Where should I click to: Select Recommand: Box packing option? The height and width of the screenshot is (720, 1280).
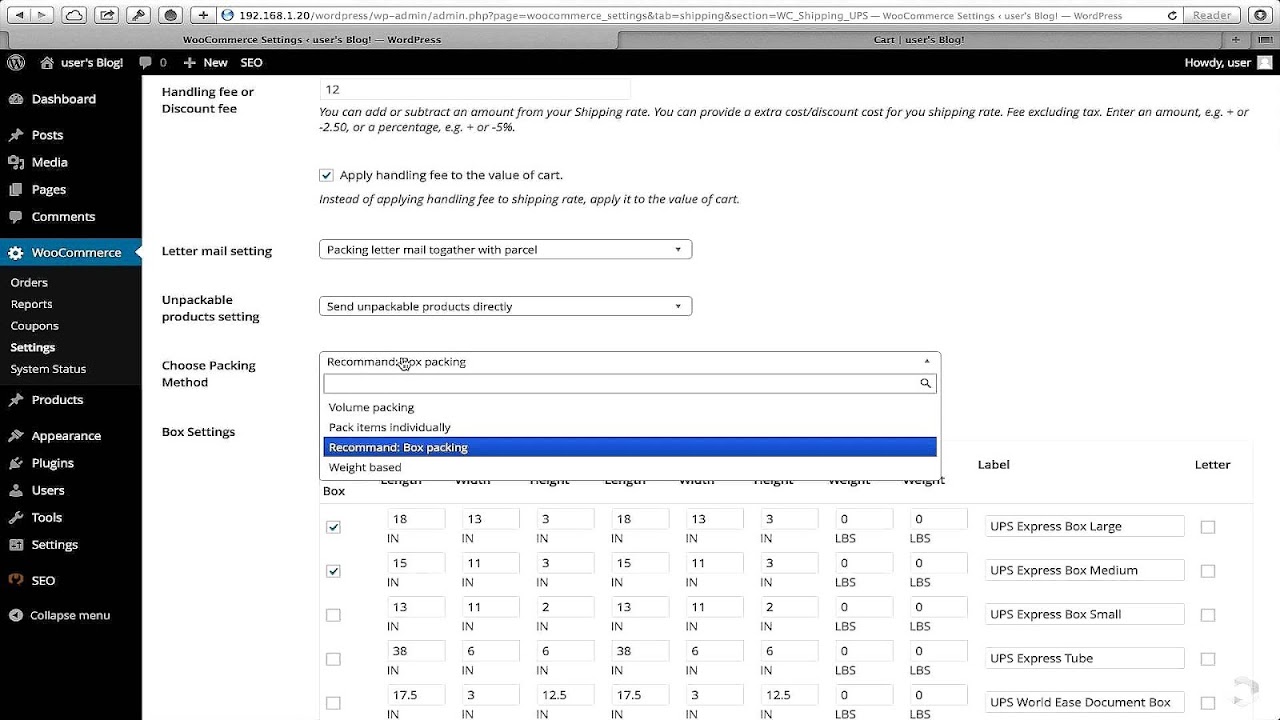click(630, 447)
